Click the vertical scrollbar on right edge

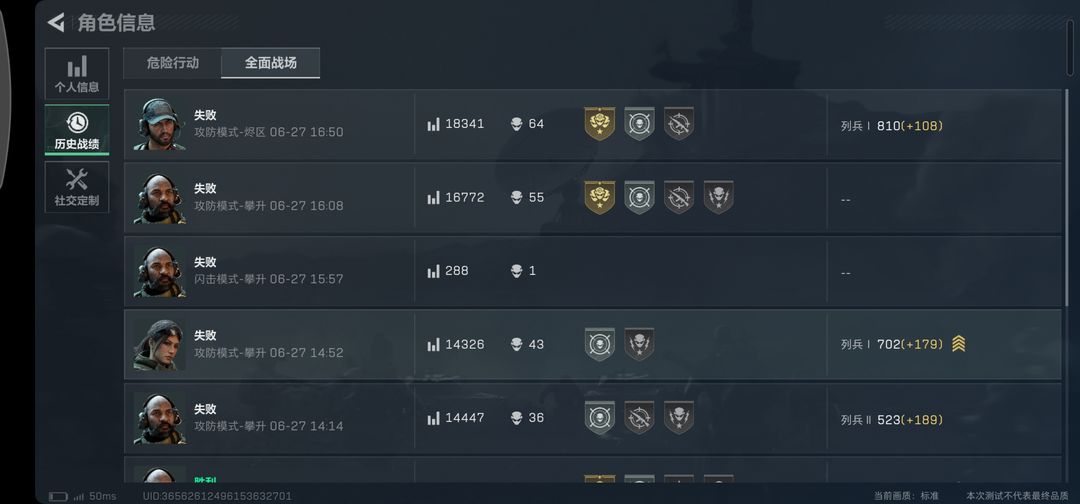[x=1070, y=45]
